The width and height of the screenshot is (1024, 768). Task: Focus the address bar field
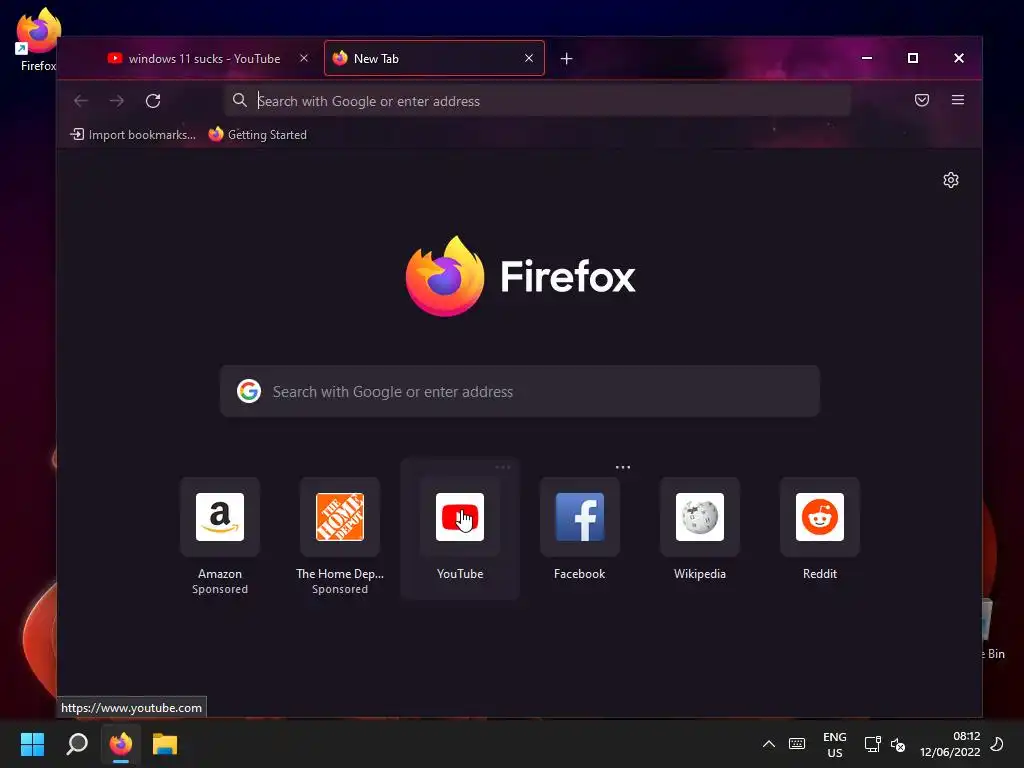(537, 101)
